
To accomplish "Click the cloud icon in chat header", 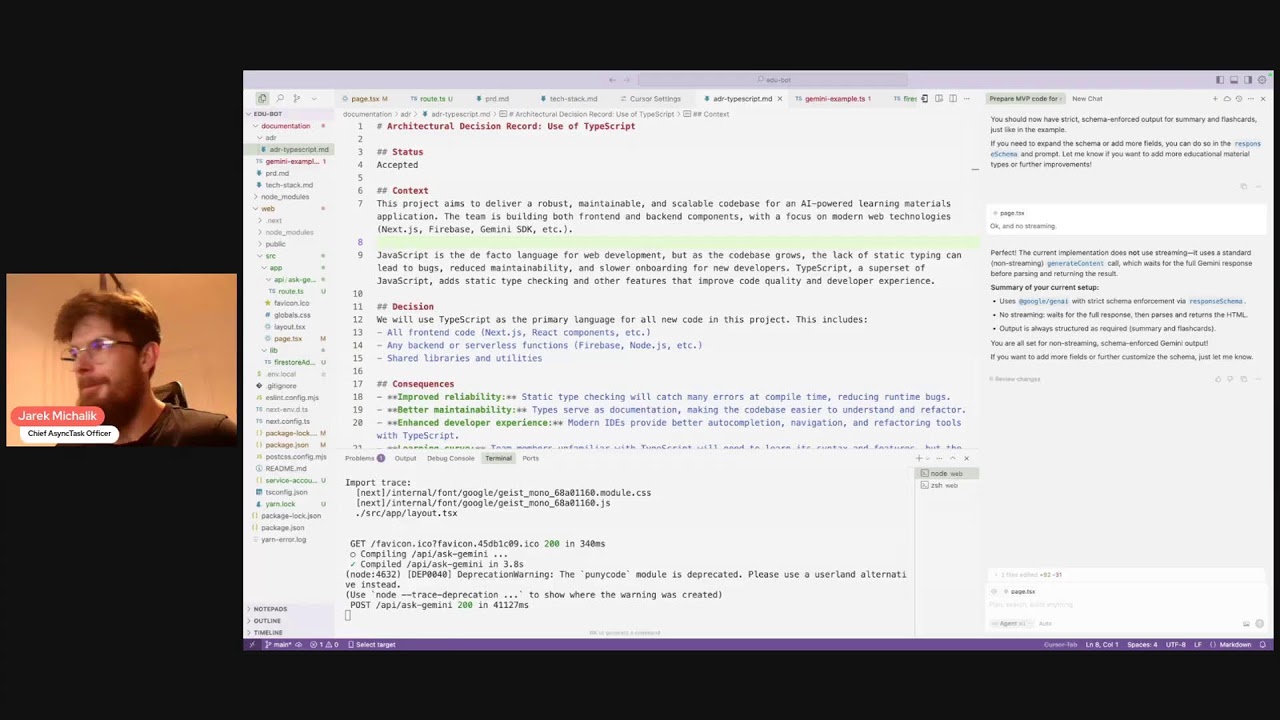I will pos(1227,99).
